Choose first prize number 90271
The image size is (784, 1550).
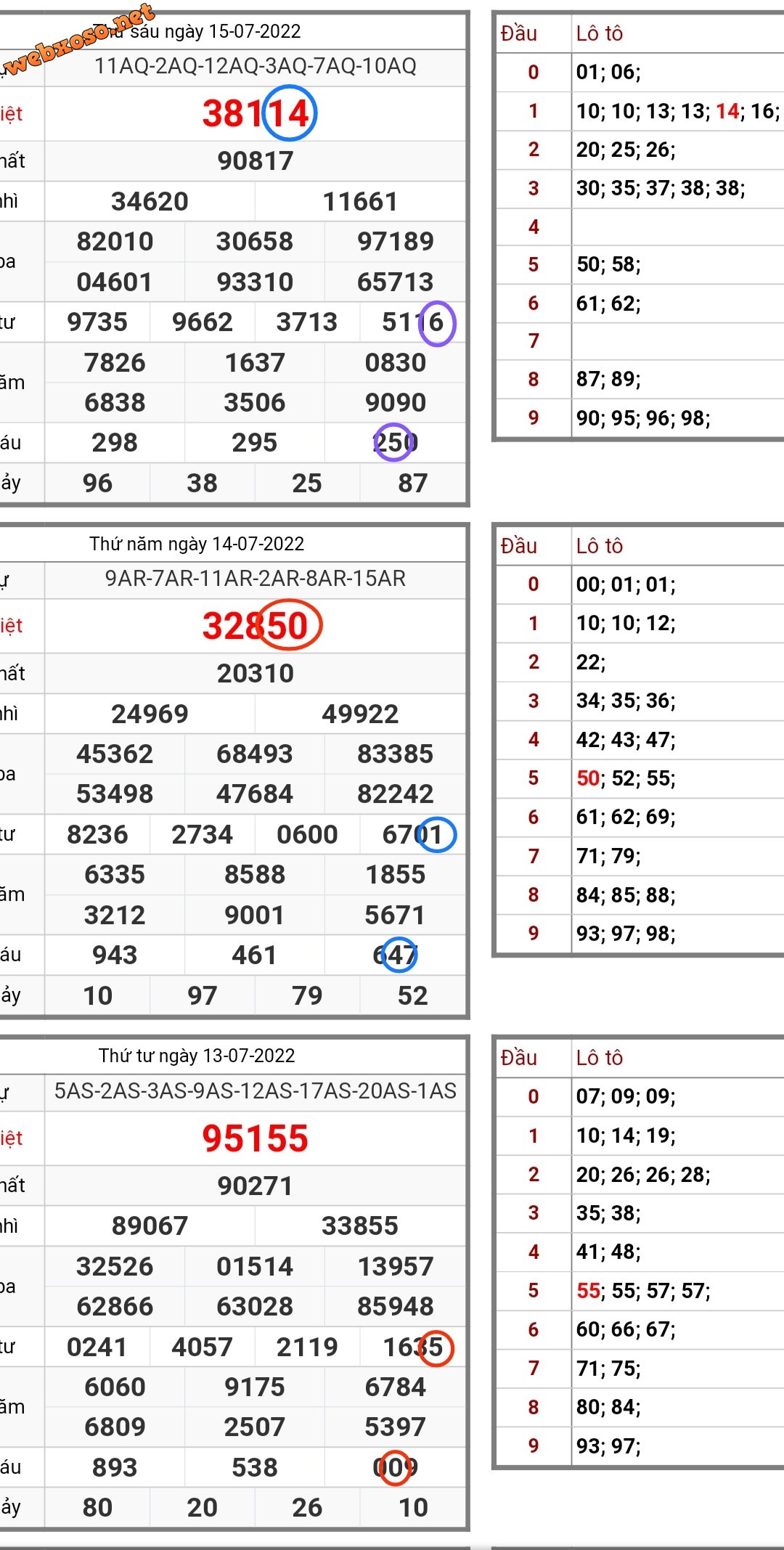256,1186
